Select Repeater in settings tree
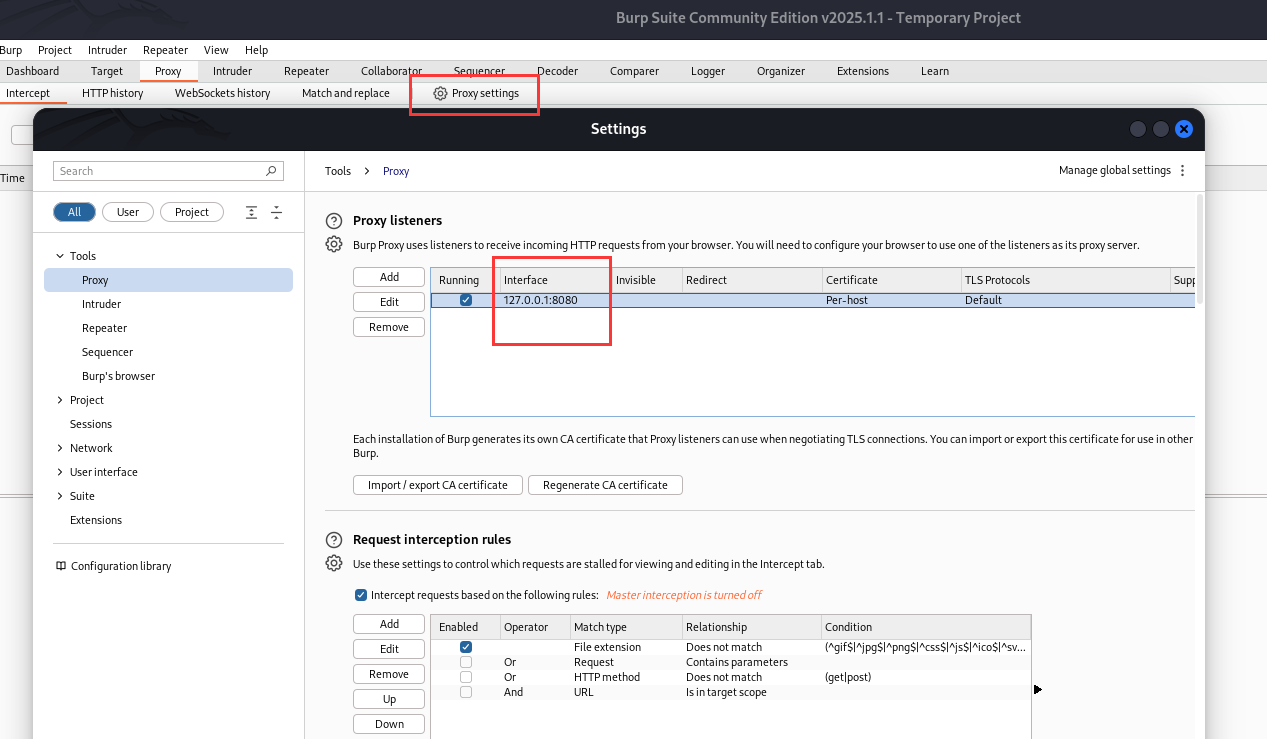Image resolution: width=1267 pixels, height=739 pixels. pos(104,328)
